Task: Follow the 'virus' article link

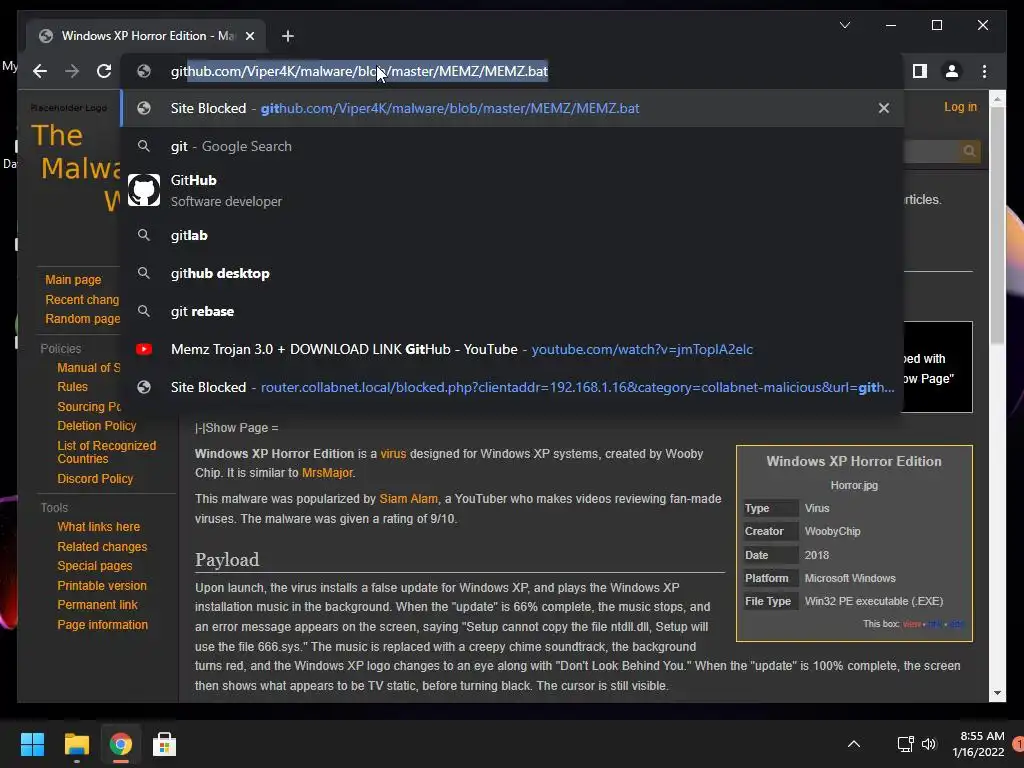Action: (393, 454)
